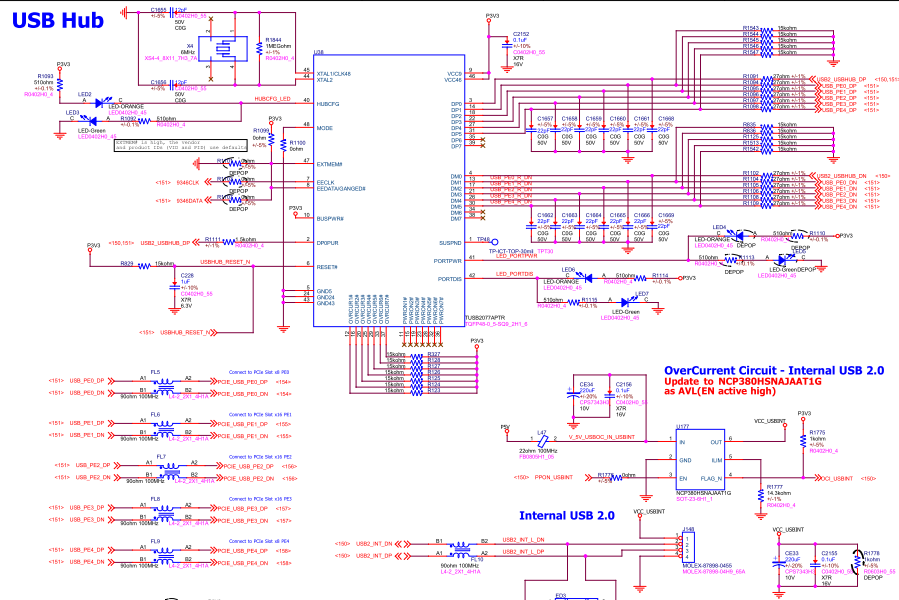
Task: Select resistor R1777 14.3kohm
Action: 761,496
